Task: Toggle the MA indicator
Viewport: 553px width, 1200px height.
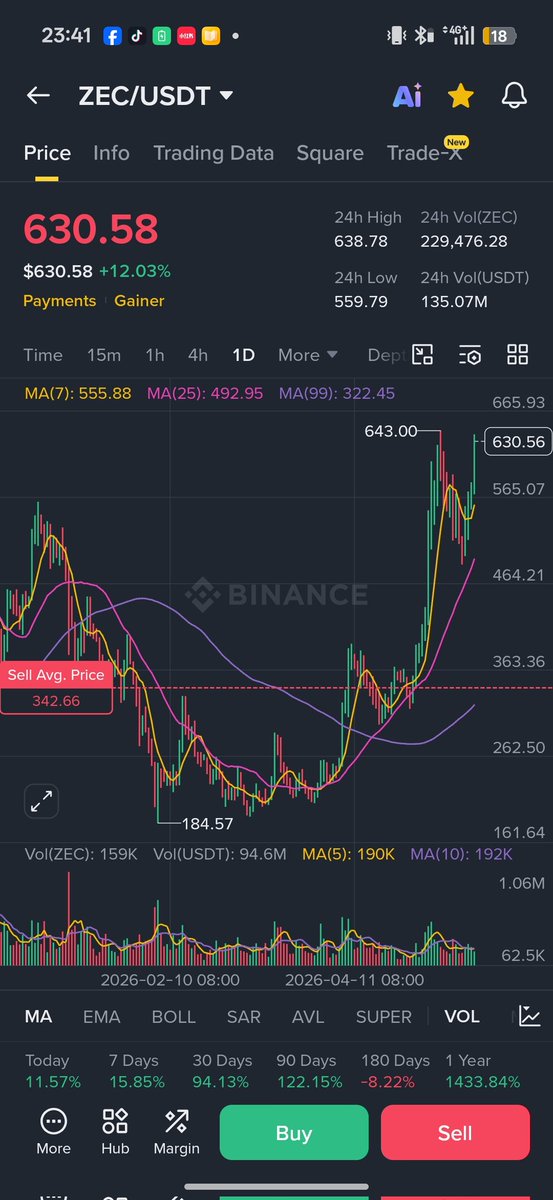Action: 38,1016
